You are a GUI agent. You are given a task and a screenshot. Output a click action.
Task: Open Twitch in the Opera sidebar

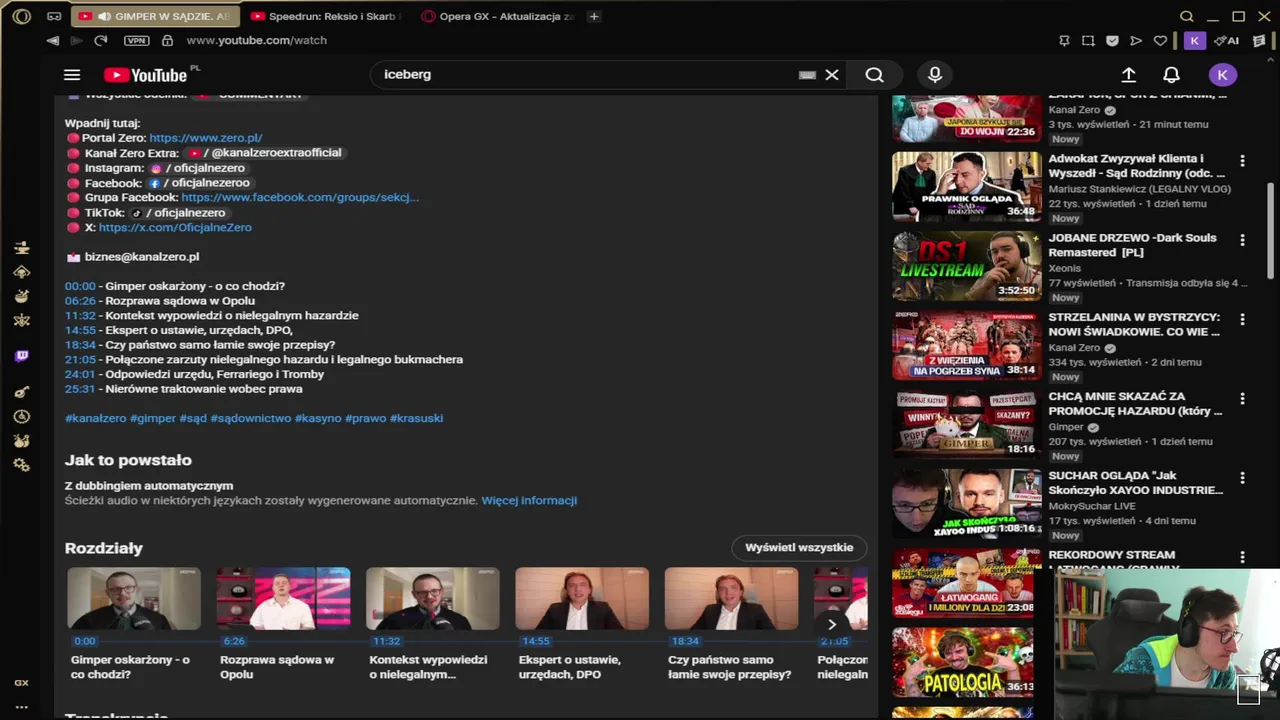click(22, 356)
